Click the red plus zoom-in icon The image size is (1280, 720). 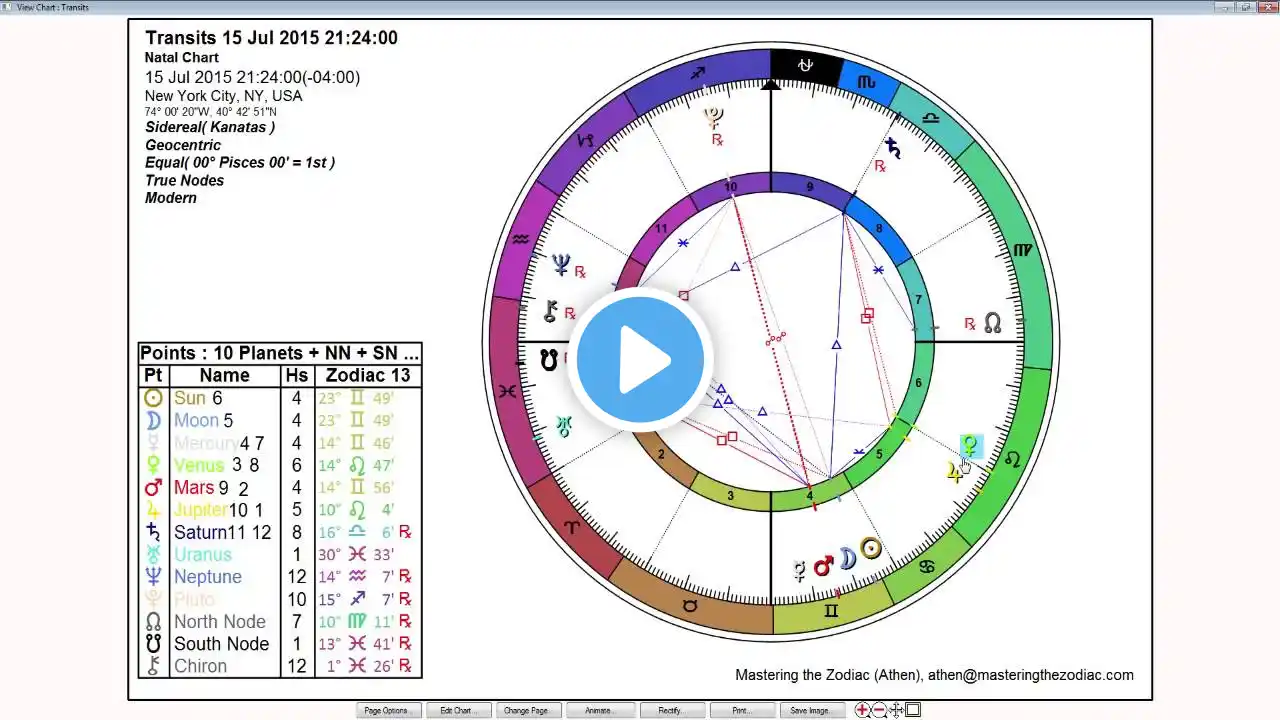pos(862,710)
